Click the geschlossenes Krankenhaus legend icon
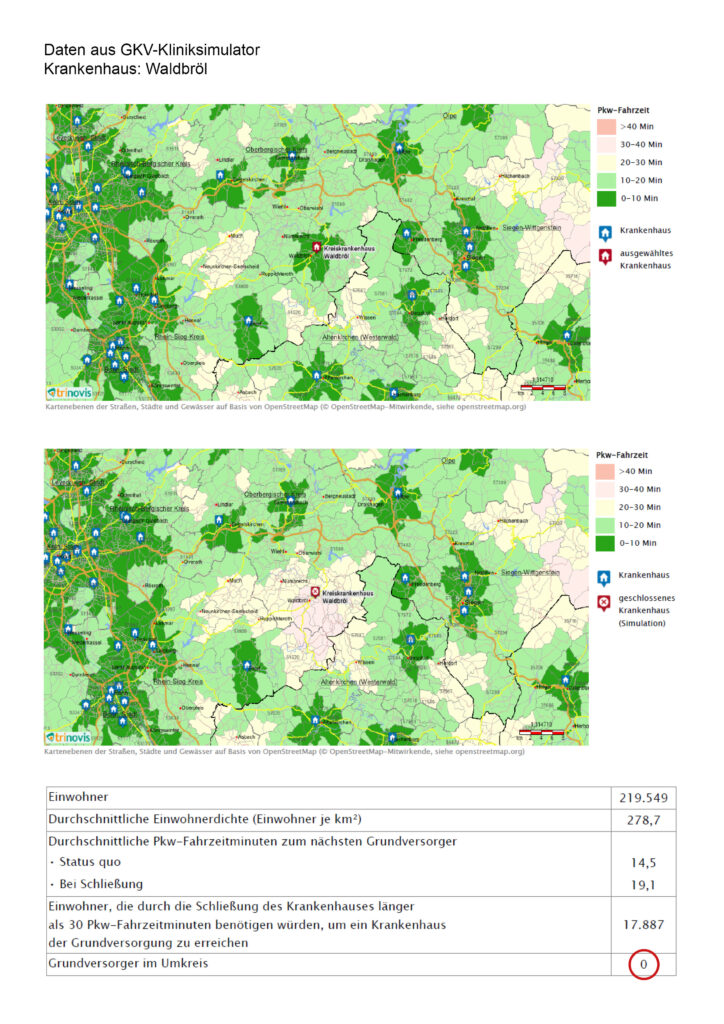The width and height of the screenshot is (724, 1024). 604,601
